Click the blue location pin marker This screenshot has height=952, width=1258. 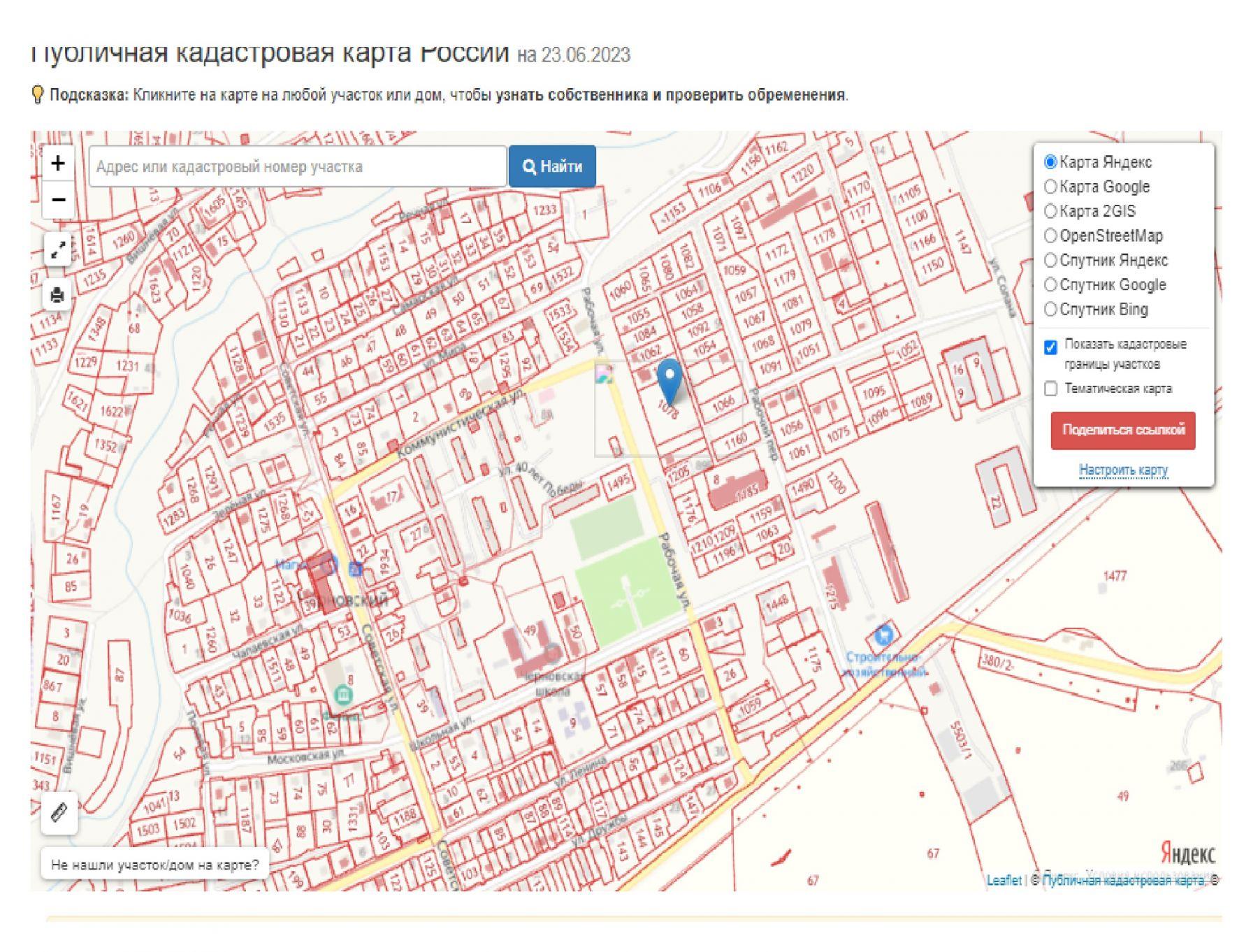670,378
